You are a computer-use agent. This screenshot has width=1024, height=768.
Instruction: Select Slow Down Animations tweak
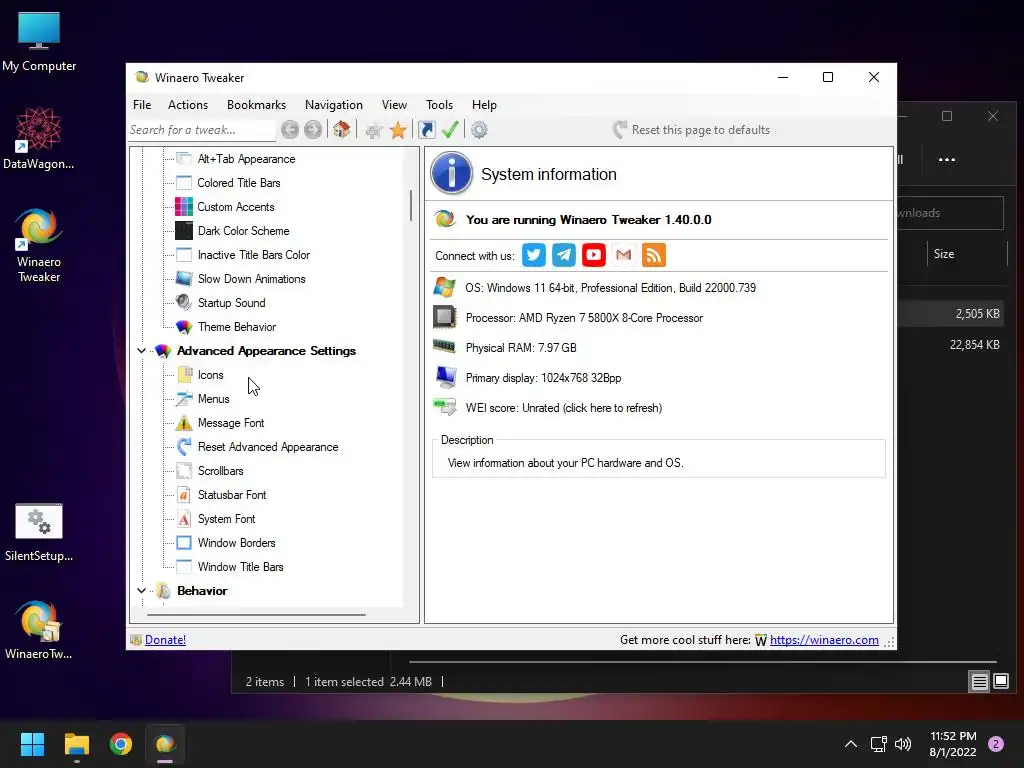pos(251,279)
